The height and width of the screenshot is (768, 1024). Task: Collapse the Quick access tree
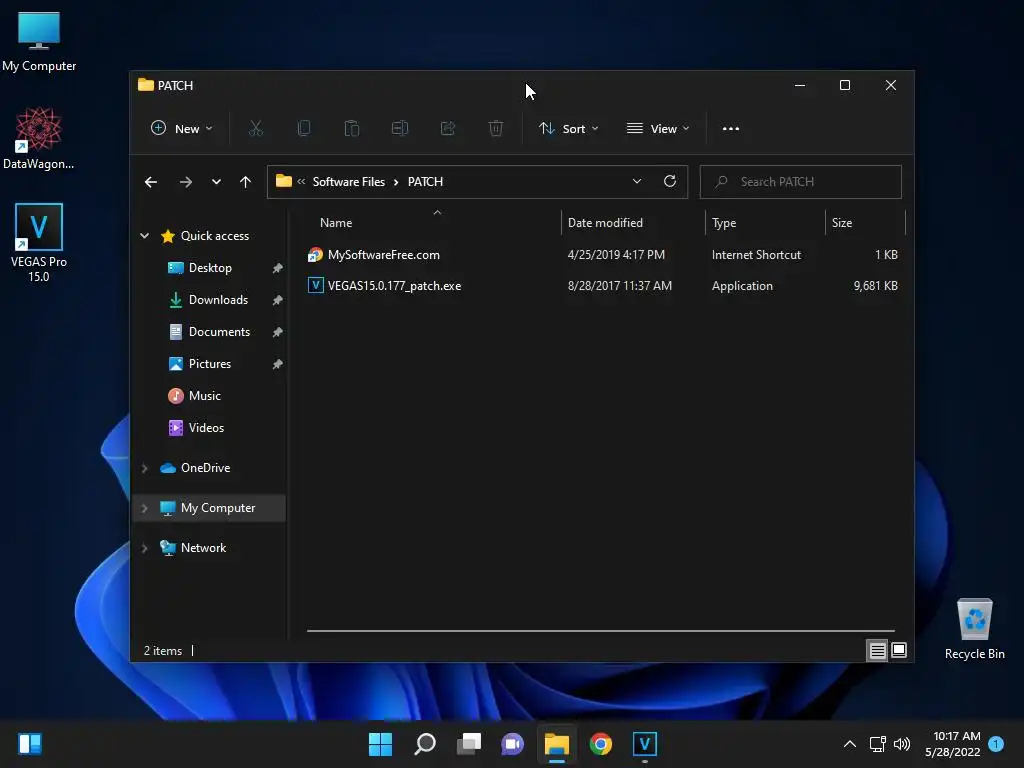(144, 236)
